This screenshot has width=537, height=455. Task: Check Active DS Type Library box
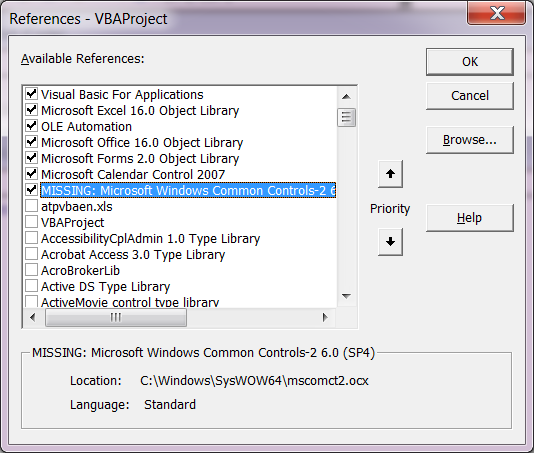32,286
